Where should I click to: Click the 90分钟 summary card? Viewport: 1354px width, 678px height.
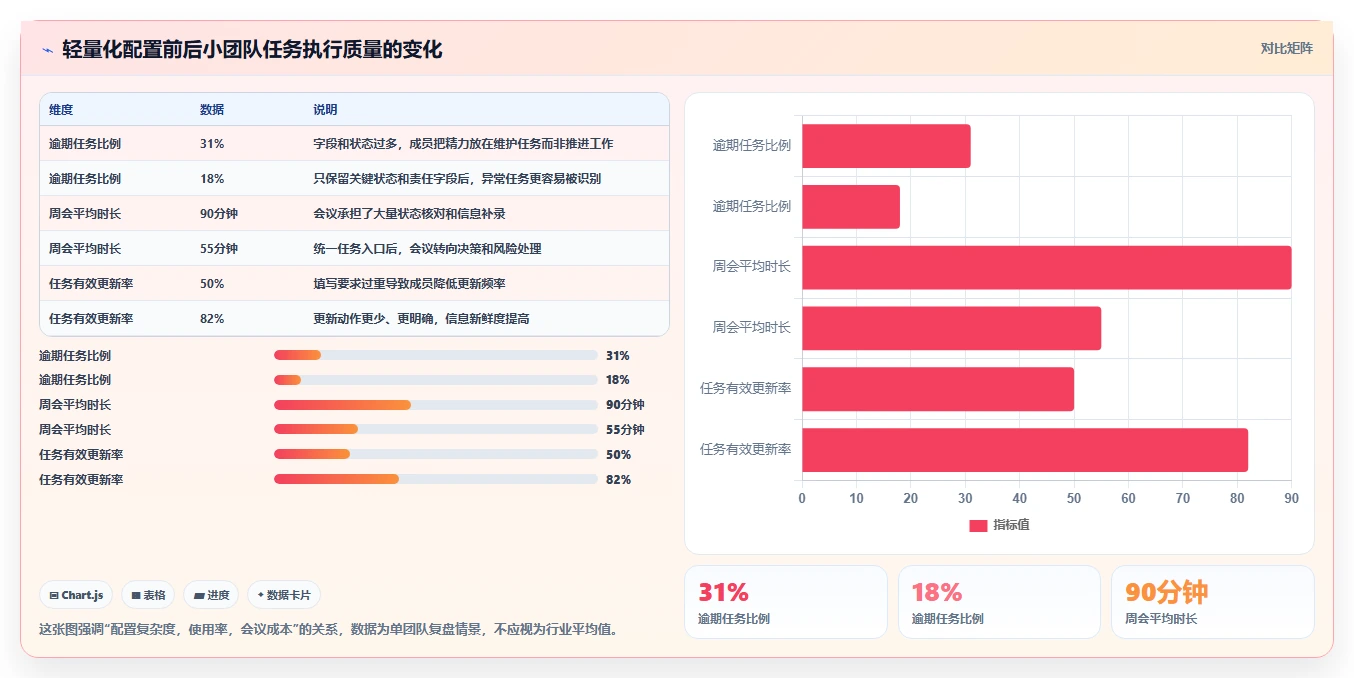tap(1213, 602)
